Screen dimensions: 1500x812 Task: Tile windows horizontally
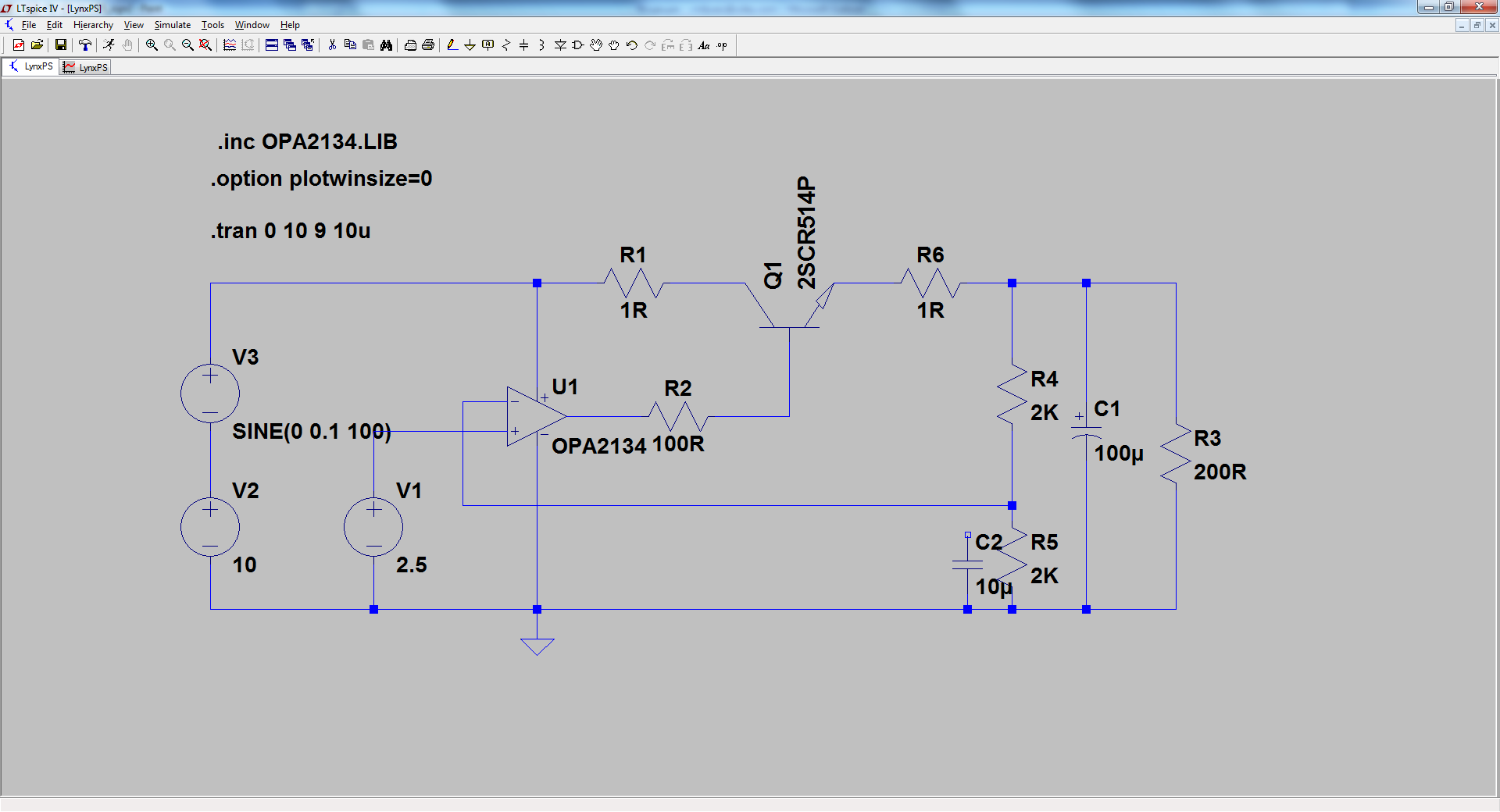(x=272, y=45)
